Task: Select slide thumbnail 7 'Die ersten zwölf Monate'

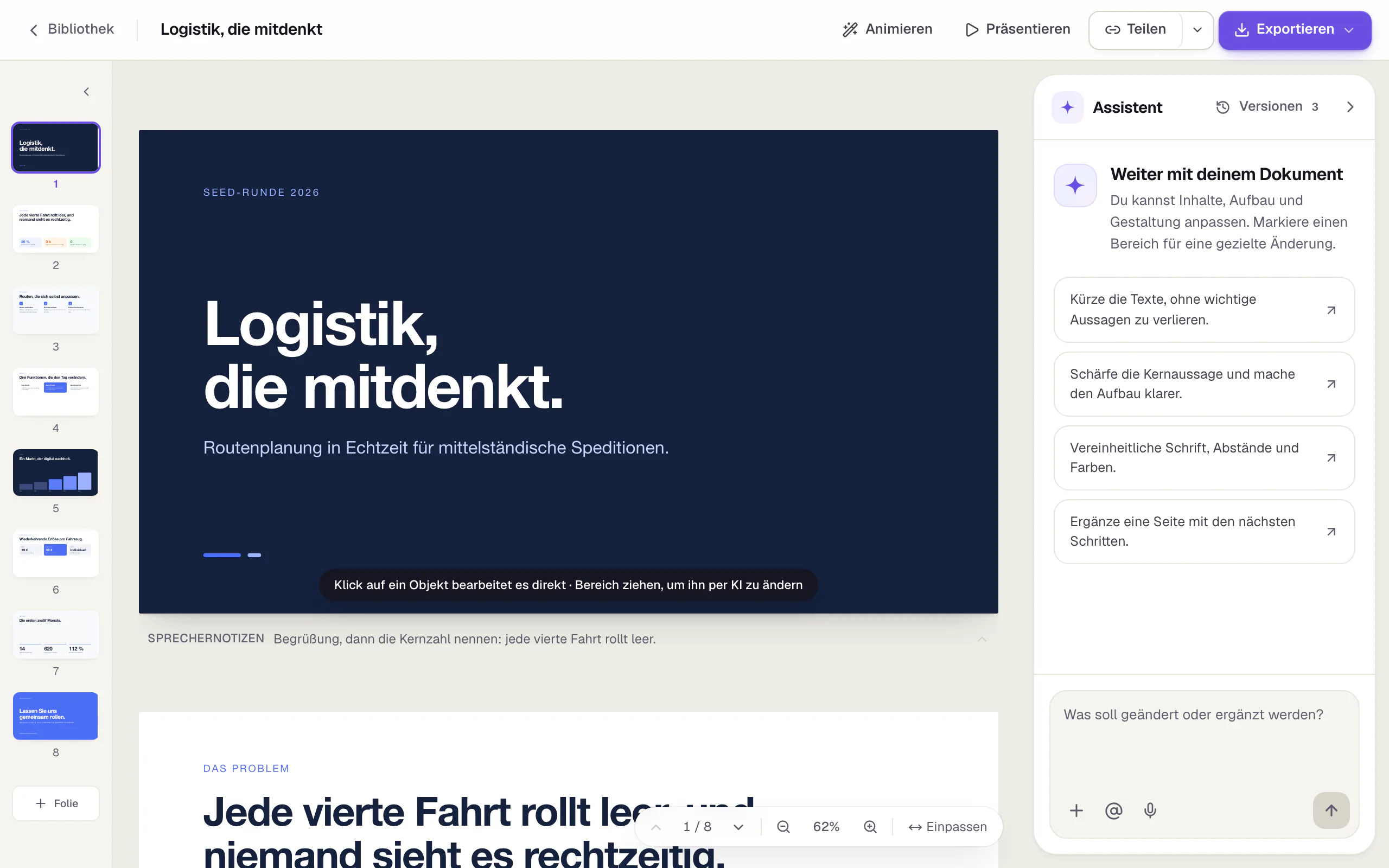Action: 56,635
